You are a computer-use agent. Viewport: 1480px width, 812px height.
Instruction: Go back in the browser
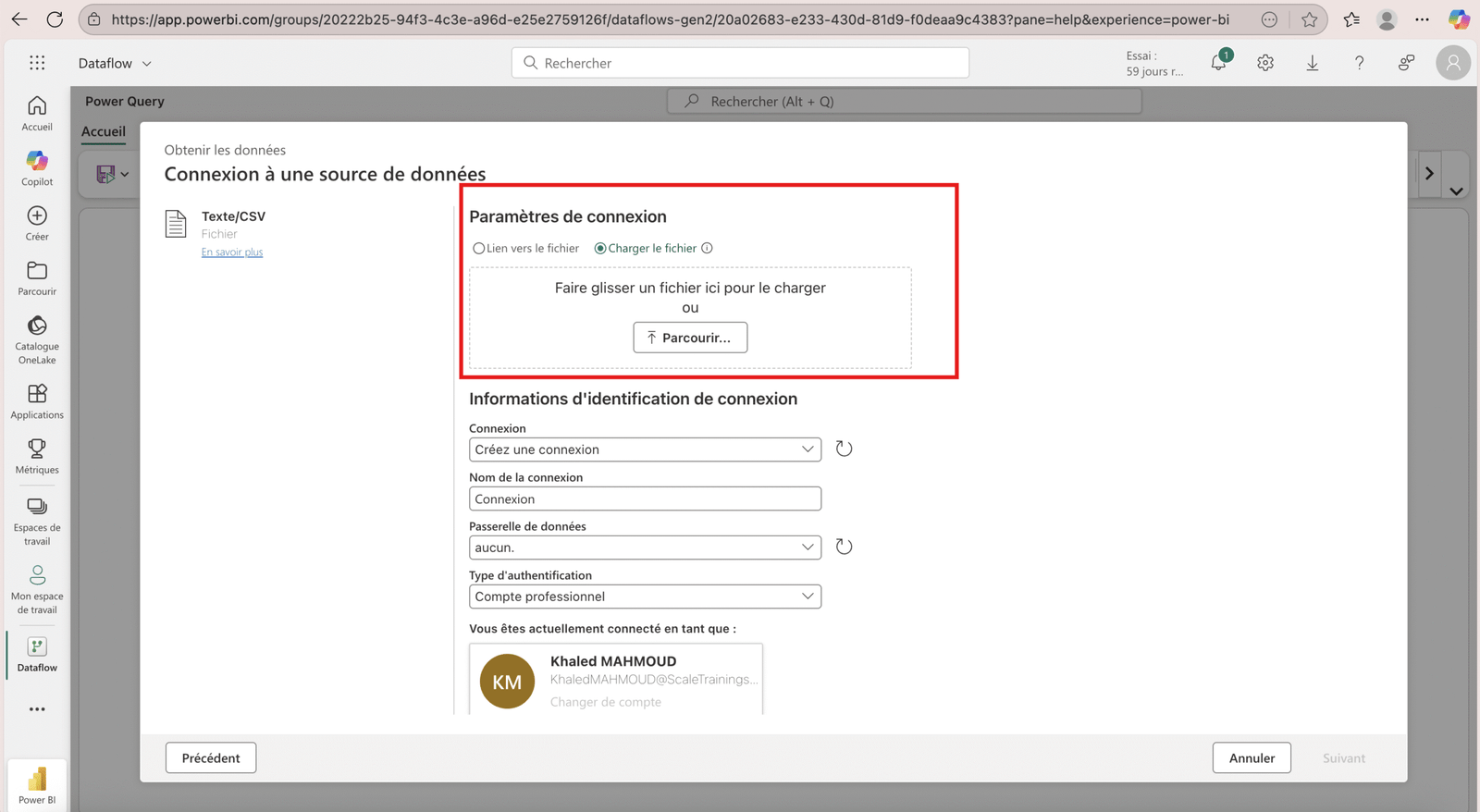[x=19, y=19]
